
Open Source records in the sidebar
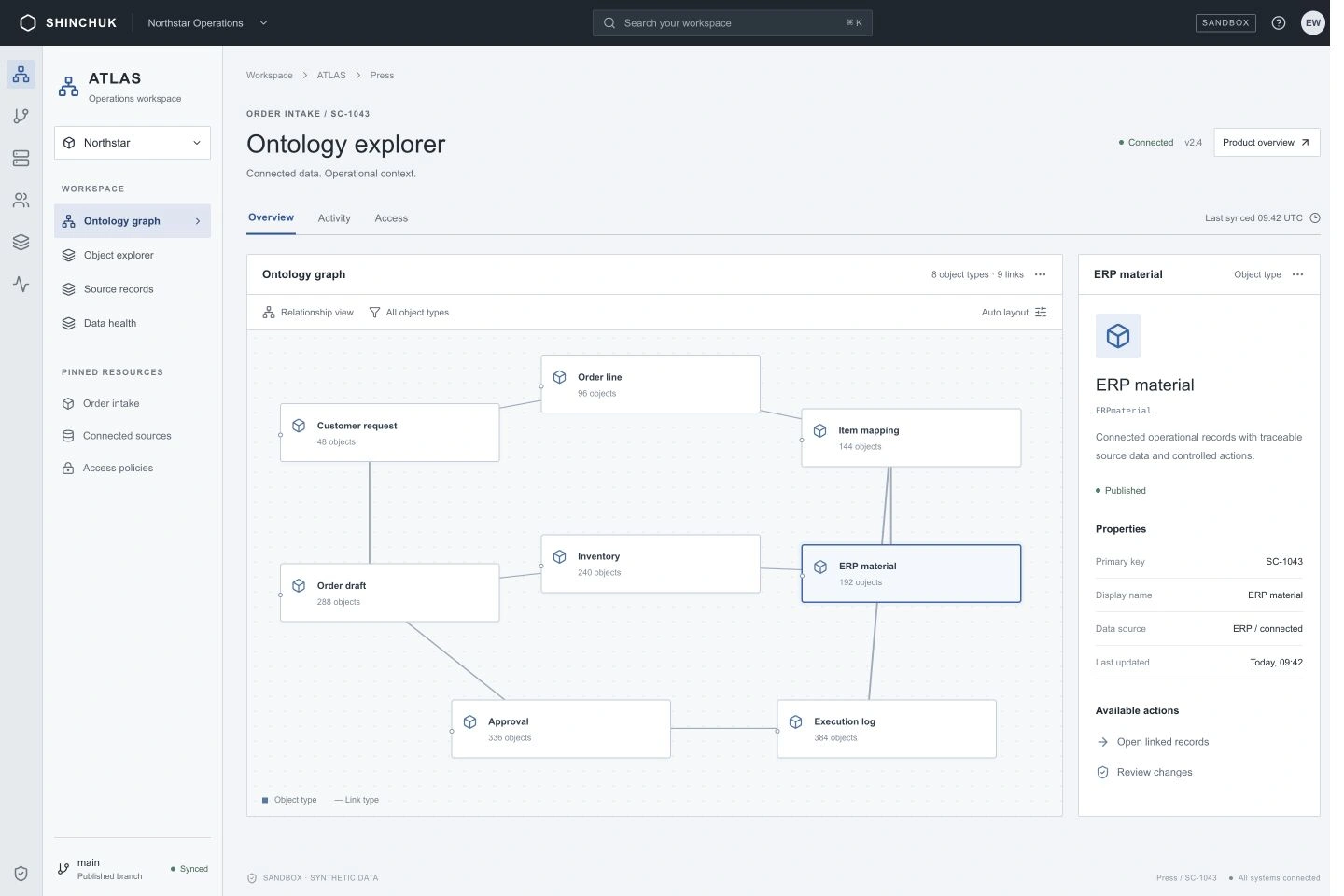(133, 289)
